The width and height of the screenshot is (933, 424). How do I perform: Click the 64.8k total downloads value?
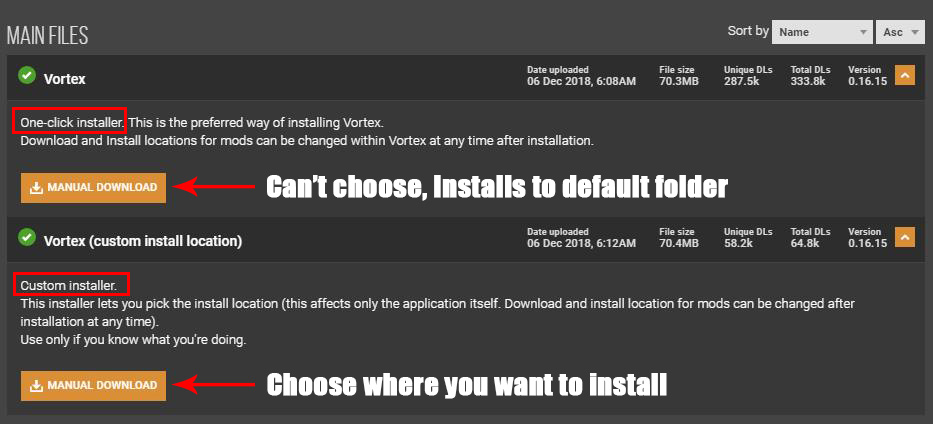805,243
